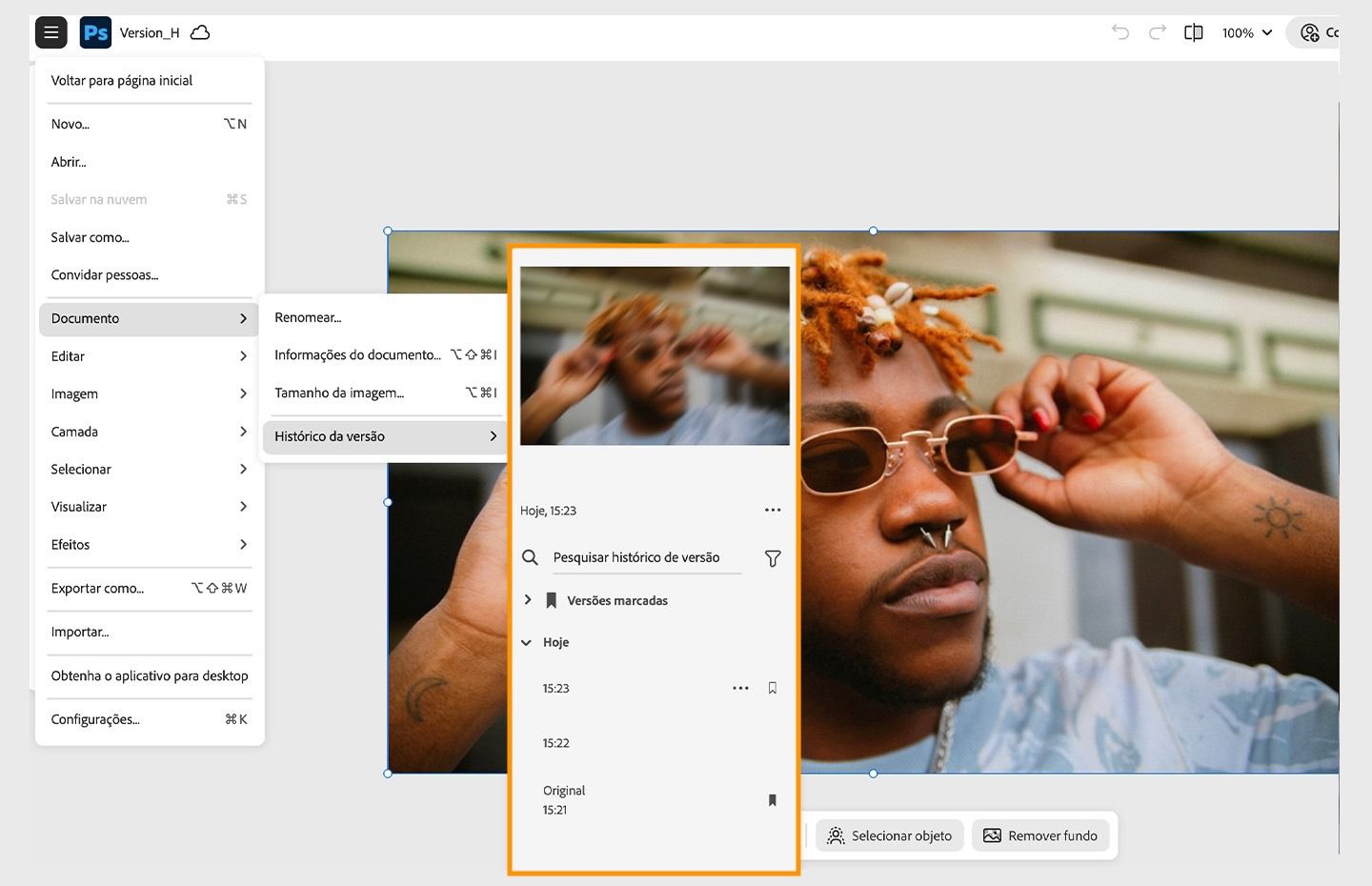Click the invite collaborators icon top right
The height and width of the screenshot is (886, 1372).
[x=1310, y=31]
